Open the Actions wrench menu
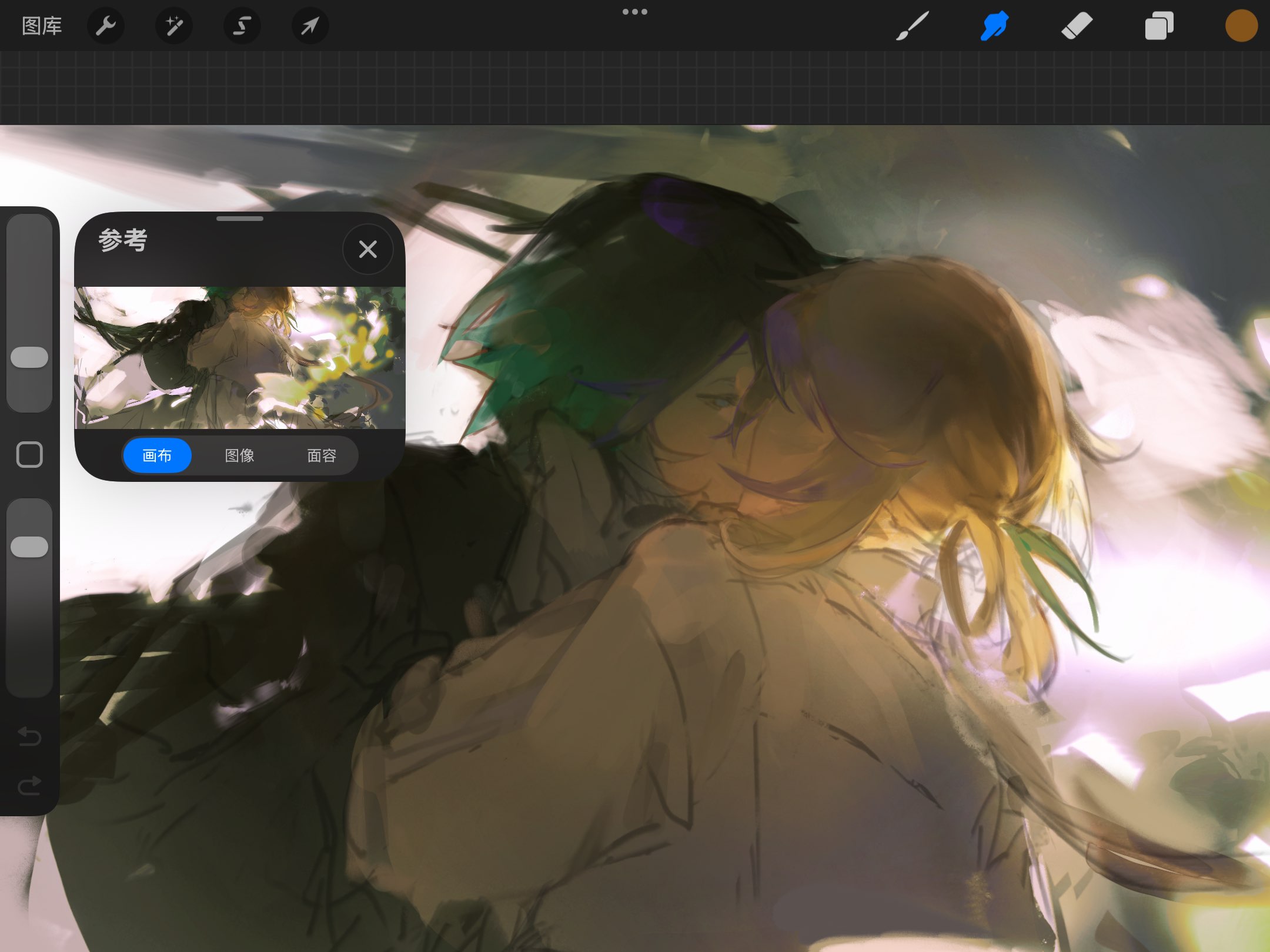 106,26
